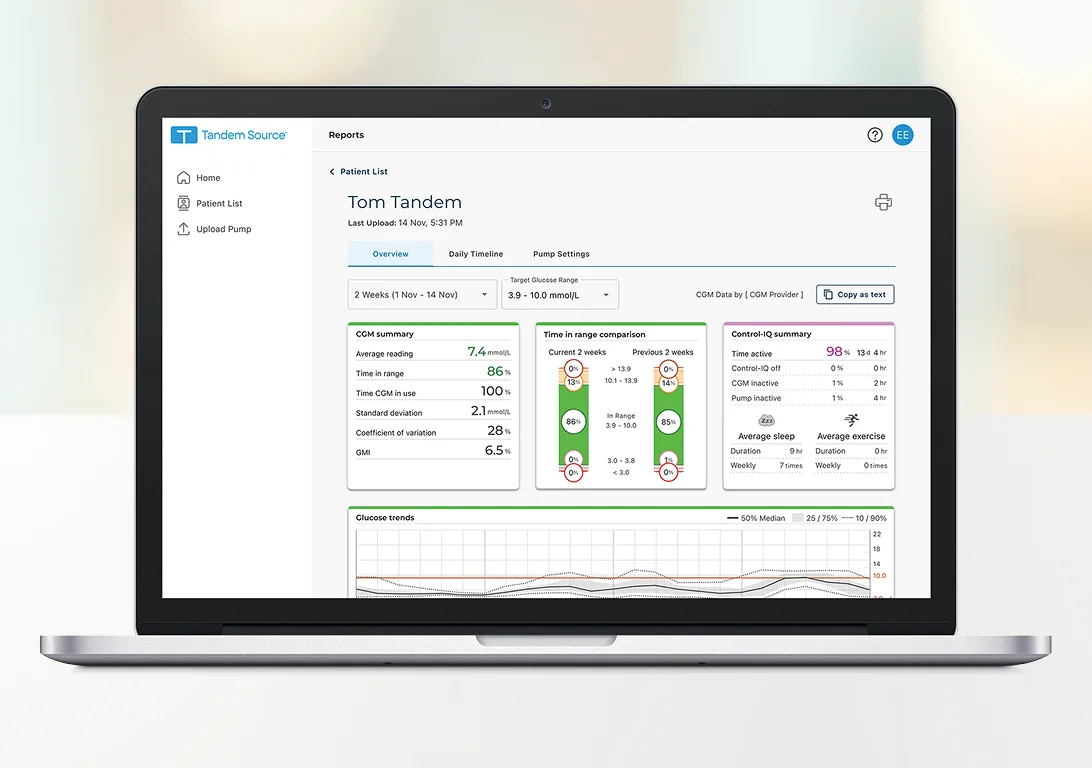Open the Home navigation icon

[x=185, y=177]
